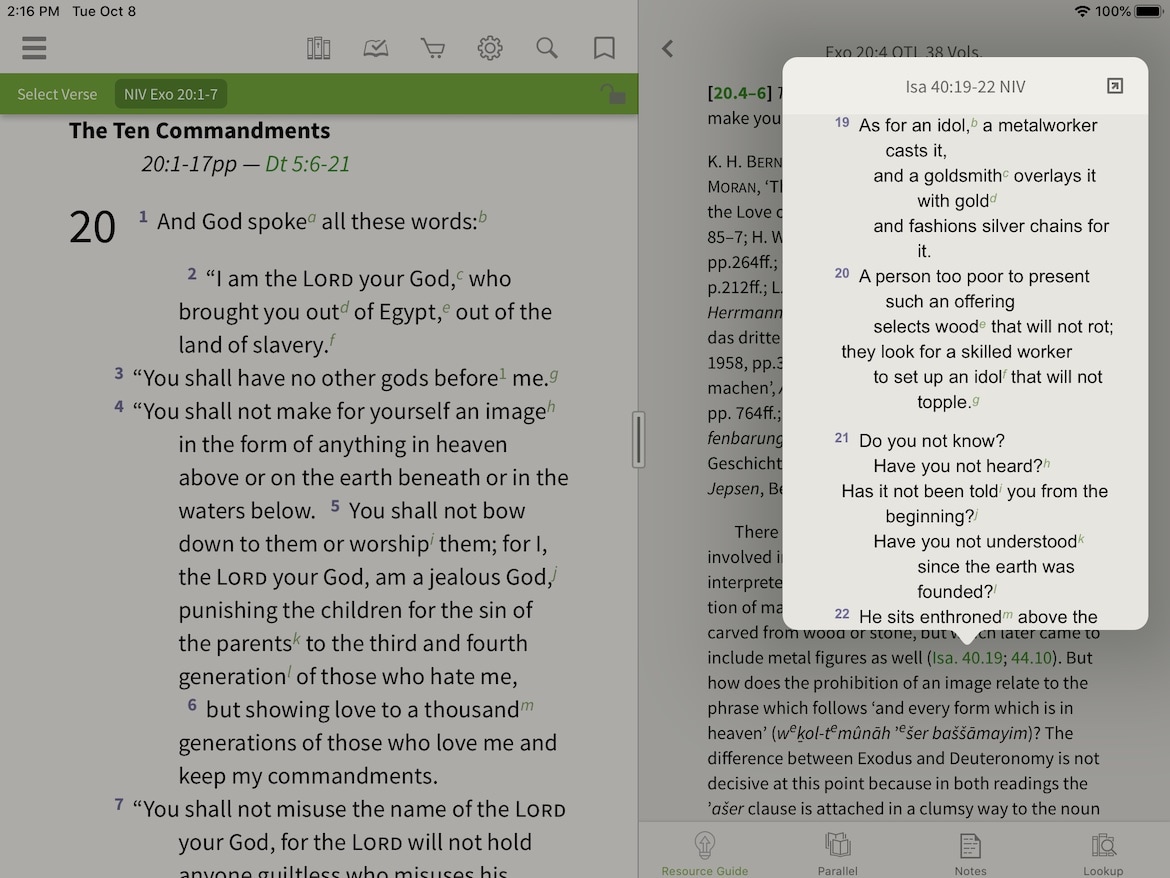Switch to the Lookup tab

point(1103,854)
